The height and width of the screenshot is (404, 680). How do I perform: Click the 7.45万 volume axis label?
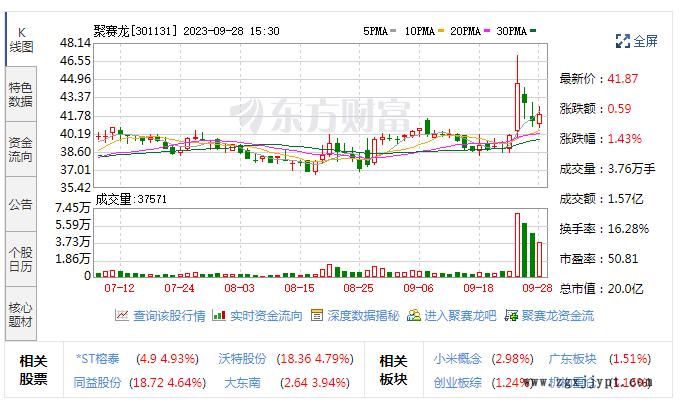72,208
